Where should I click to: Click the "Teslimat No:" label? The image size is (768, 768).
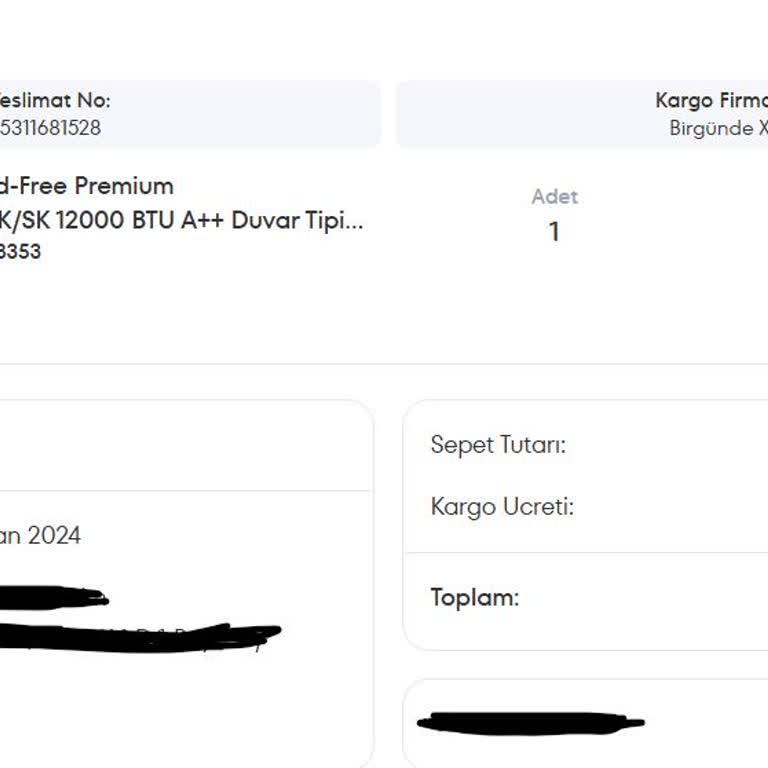[54, 100]
